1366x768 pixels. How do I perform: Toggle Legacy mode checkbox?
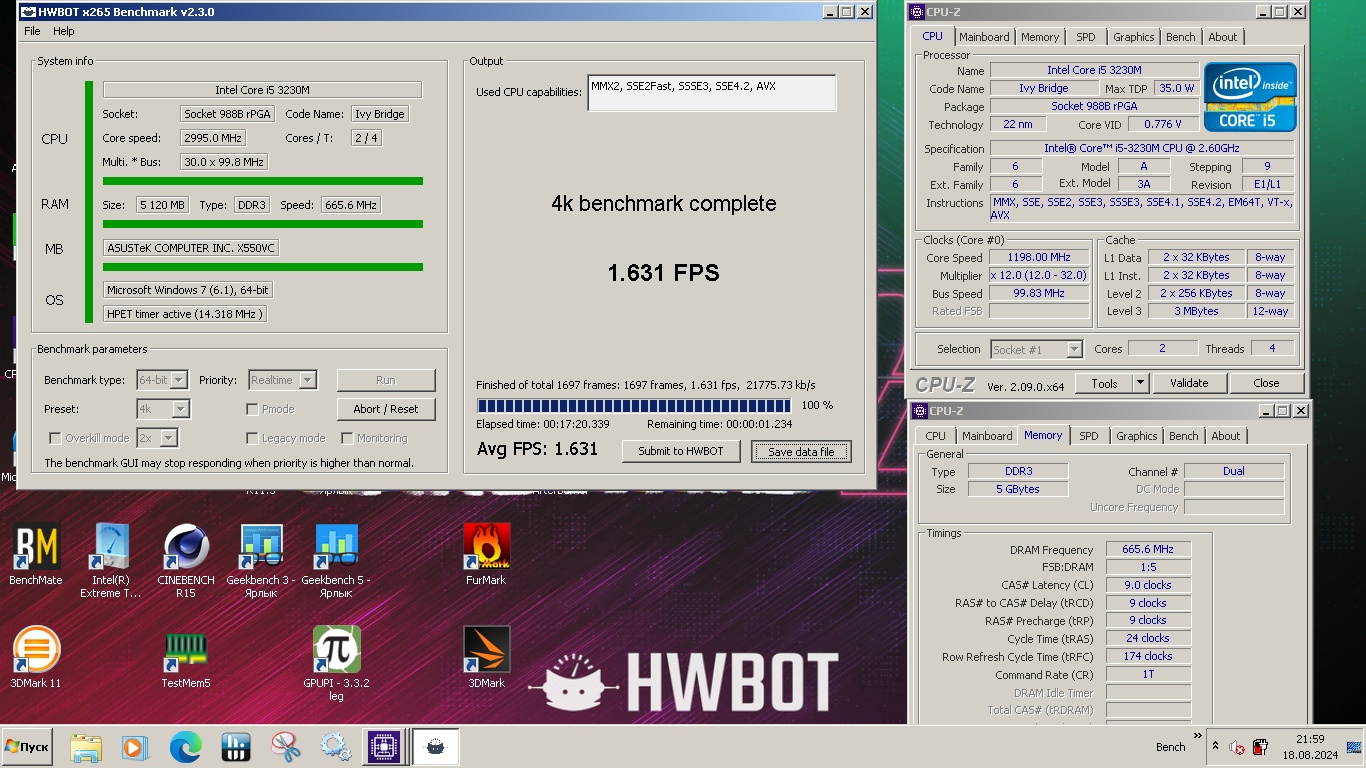point(252,438)
